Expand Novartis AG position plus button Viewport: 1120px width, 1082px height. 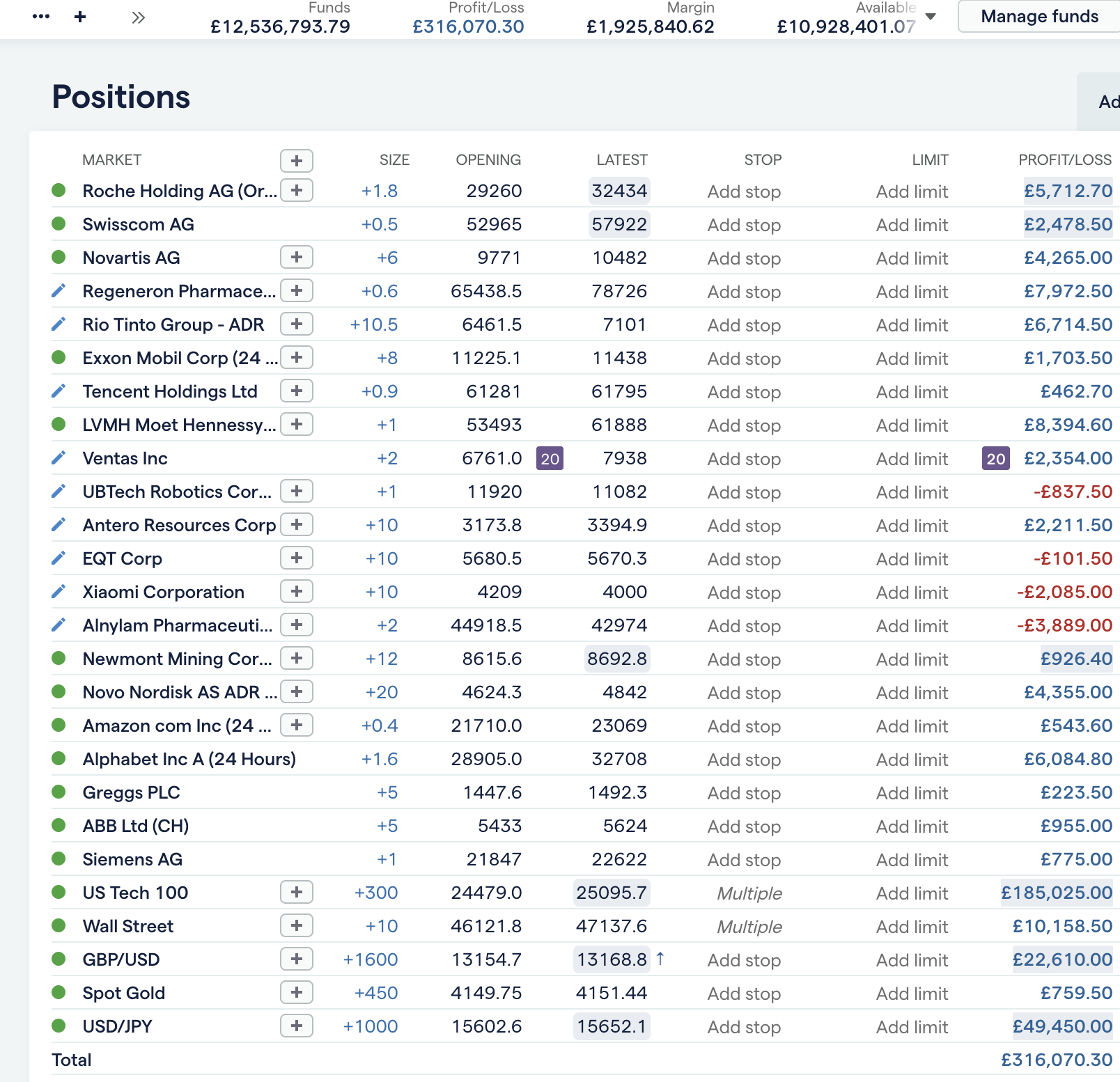(297, 257)
